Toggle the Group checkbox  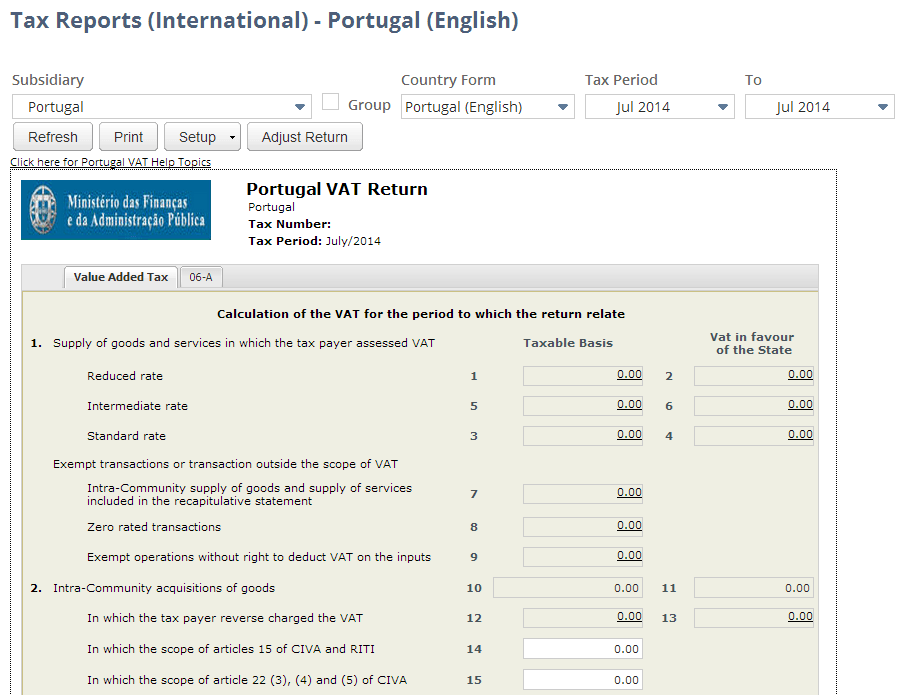coord(330,102)
